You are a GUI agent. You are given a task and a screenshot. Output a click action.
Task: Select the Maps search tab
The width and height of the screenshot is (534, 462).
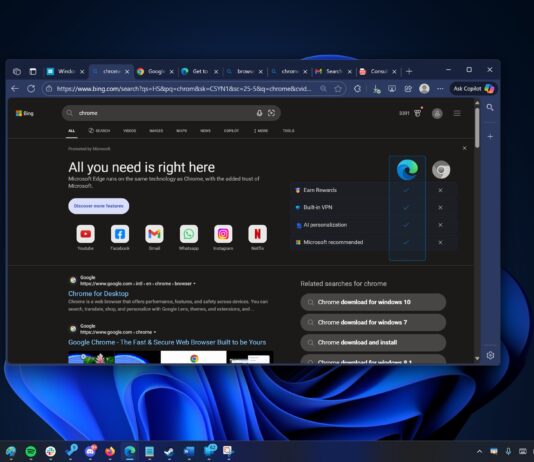[182, 131]
